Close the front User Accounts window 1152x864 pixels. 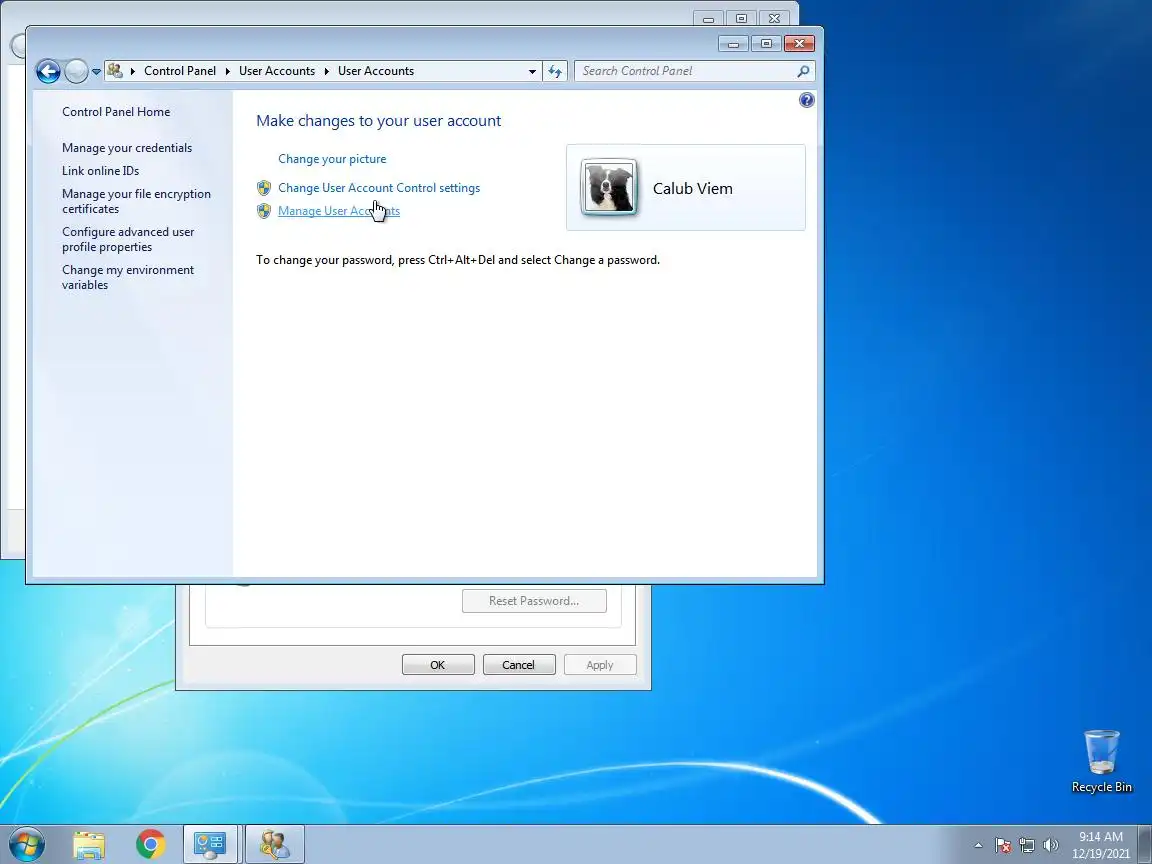[799, 44]
